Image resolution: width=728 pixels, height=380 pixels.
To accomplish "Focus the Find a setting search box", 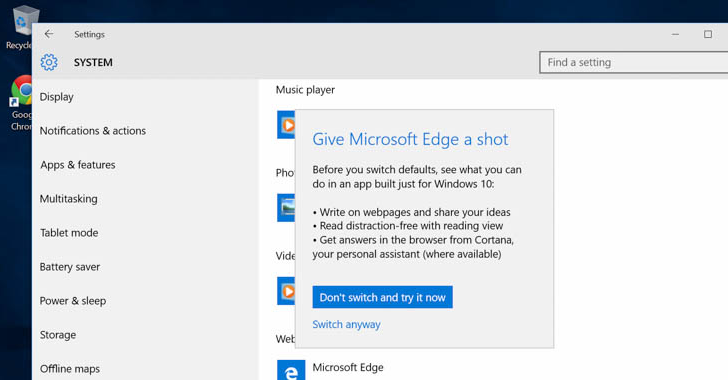I will 634,62.
